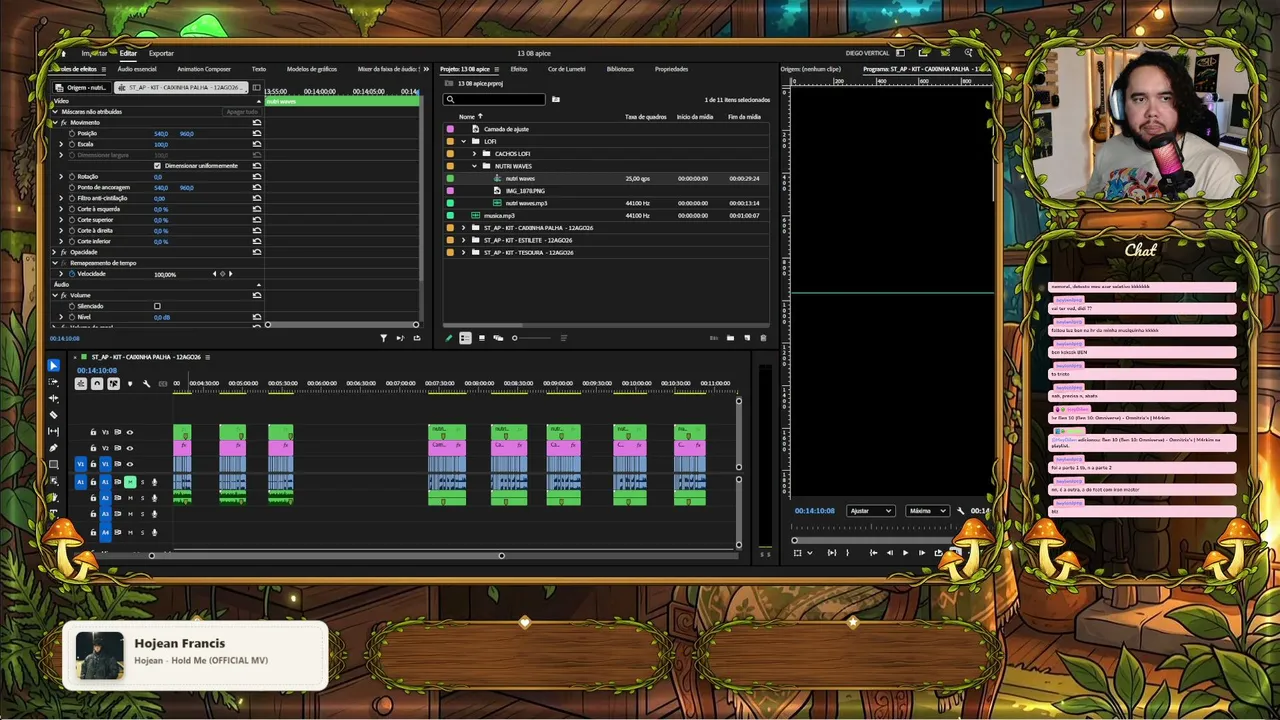Open the Cor de Lumetri tab
The height and width of the screenshot is (720, 1280).
pos(567,69)
